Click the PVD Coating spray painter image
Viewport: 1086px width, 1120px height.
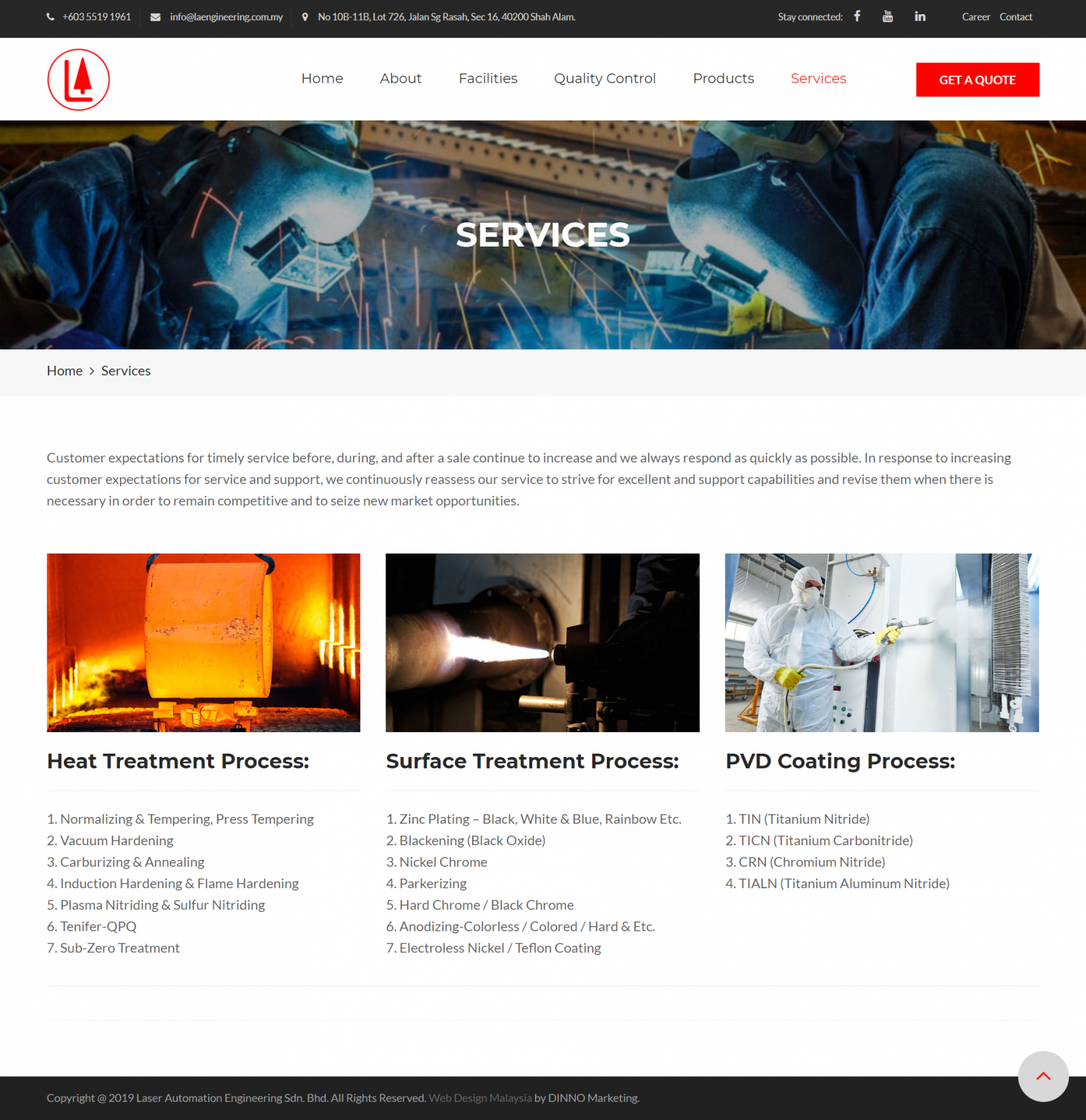coord(881,643)
